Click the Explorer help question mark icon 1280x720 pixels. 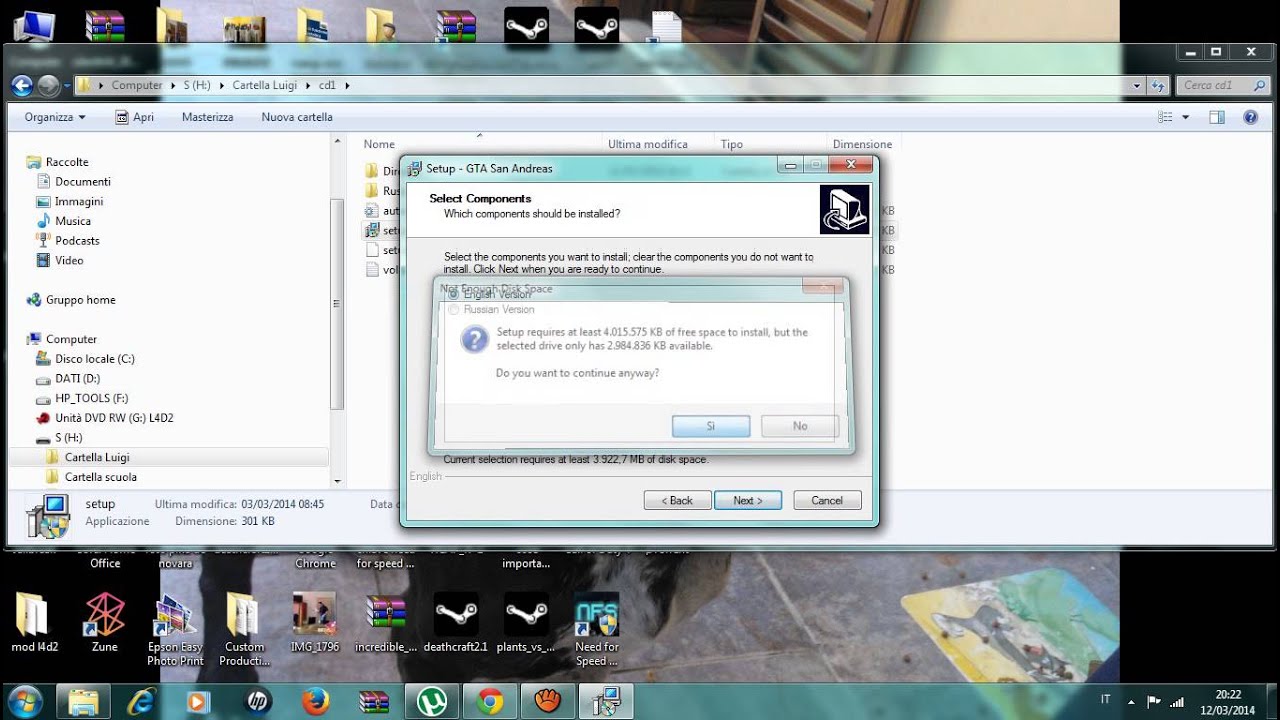[1250, 117]
